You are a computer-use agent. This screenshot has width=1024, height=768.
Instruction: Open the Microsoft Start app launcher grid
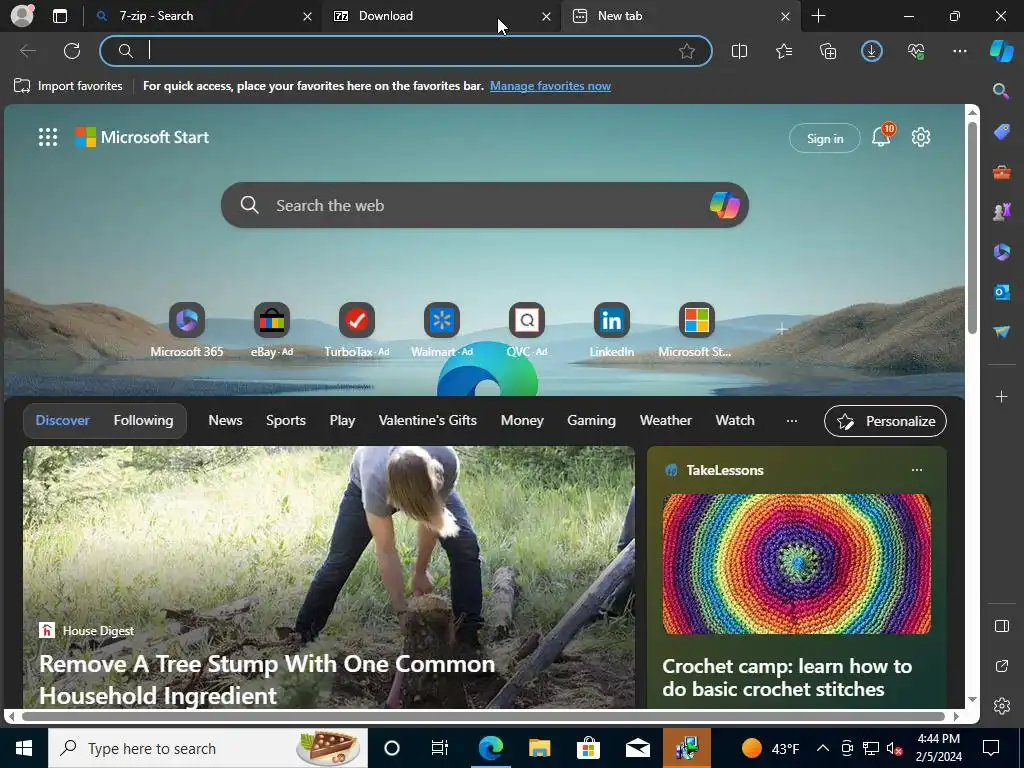[x=48, y=137]
